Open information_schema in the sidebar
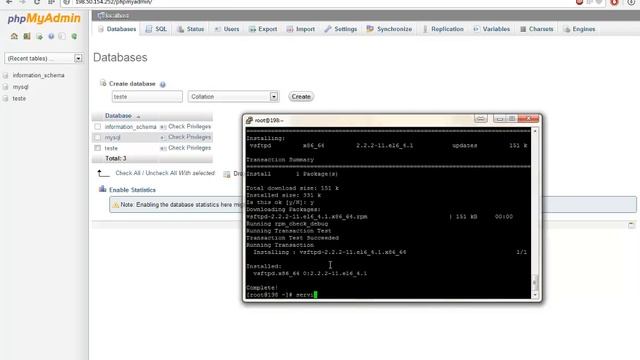Viewport: 640px width, 360px height. tap(38, 76)
